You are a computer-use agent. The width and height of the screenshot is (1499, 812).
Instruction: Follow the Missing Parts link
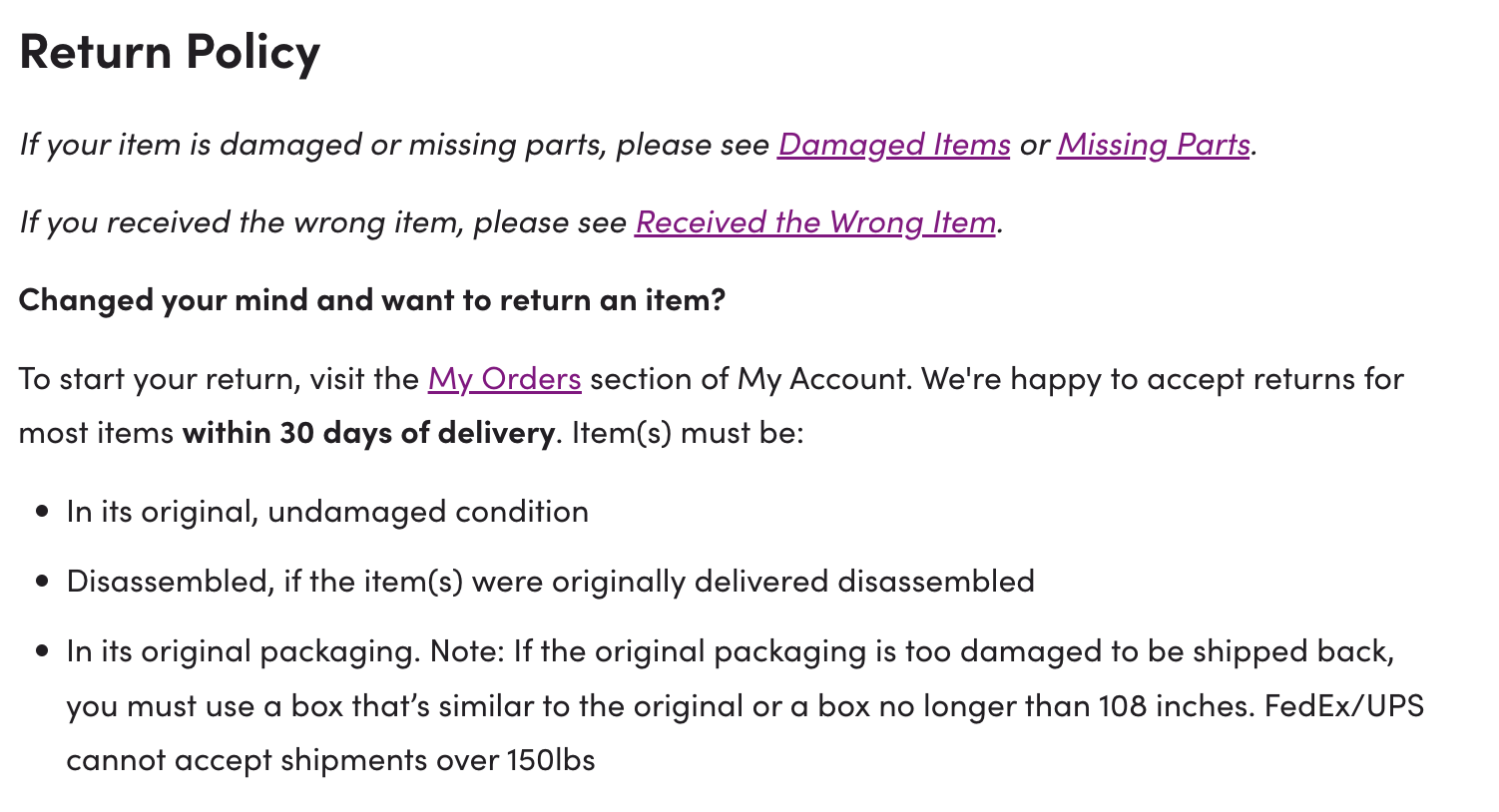coord(1153,145)
